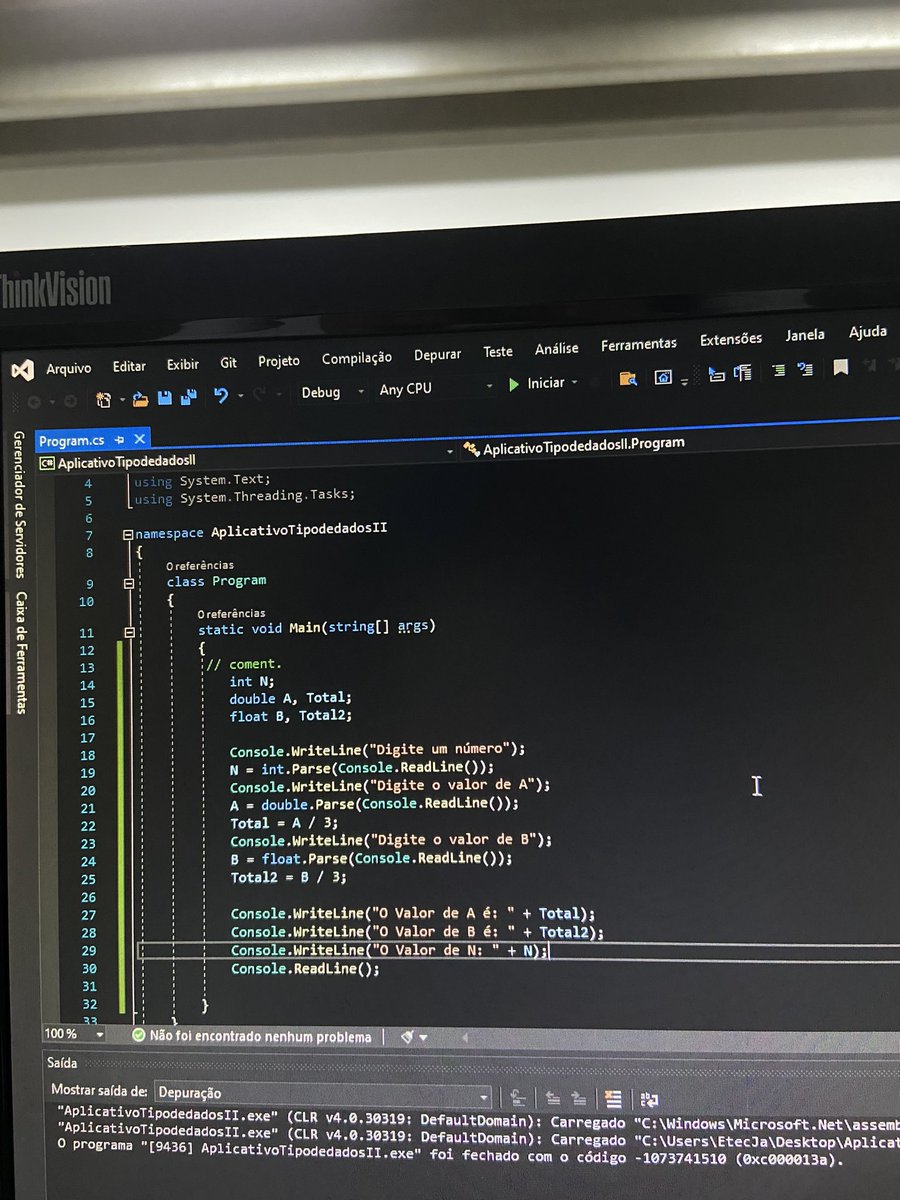This screenshot has height=1200, width=900.
Task: Open the Janela menu
Action: tap(805, 335)
